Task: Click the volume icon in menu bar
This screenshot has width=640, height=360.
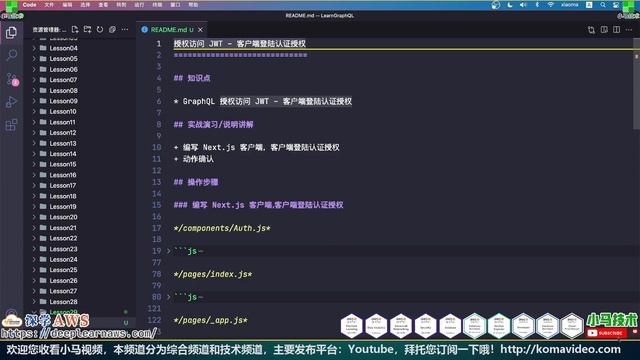Action: 523,5
